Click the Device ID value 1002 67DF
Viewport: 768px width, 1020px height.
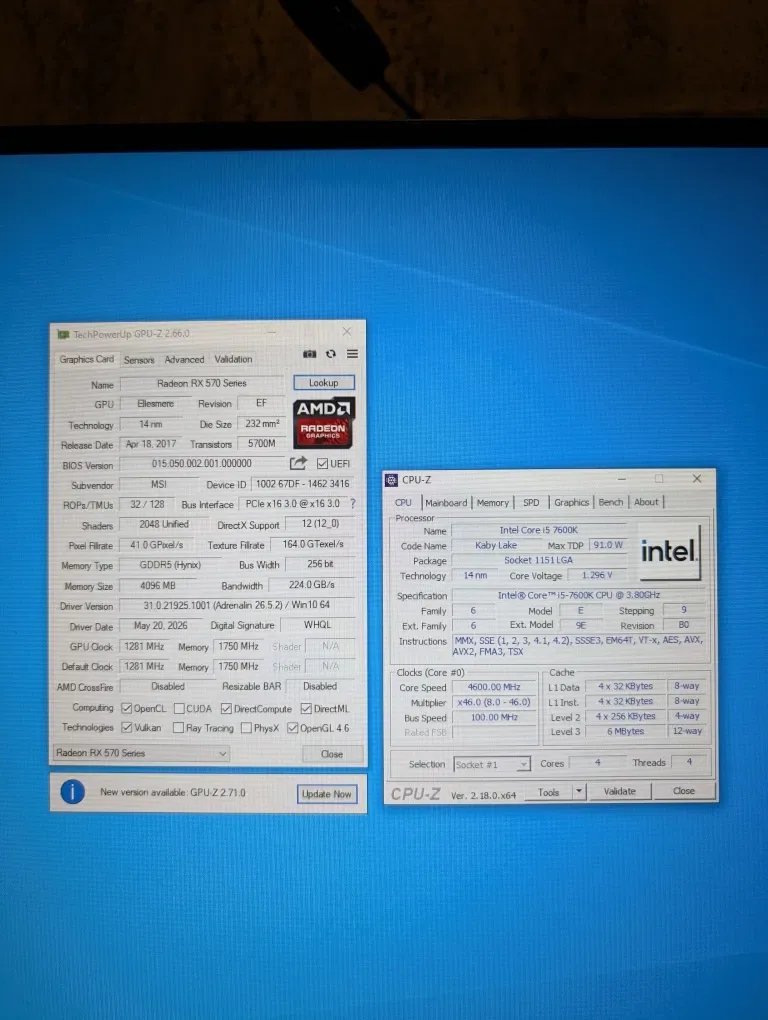pos(302,484)
